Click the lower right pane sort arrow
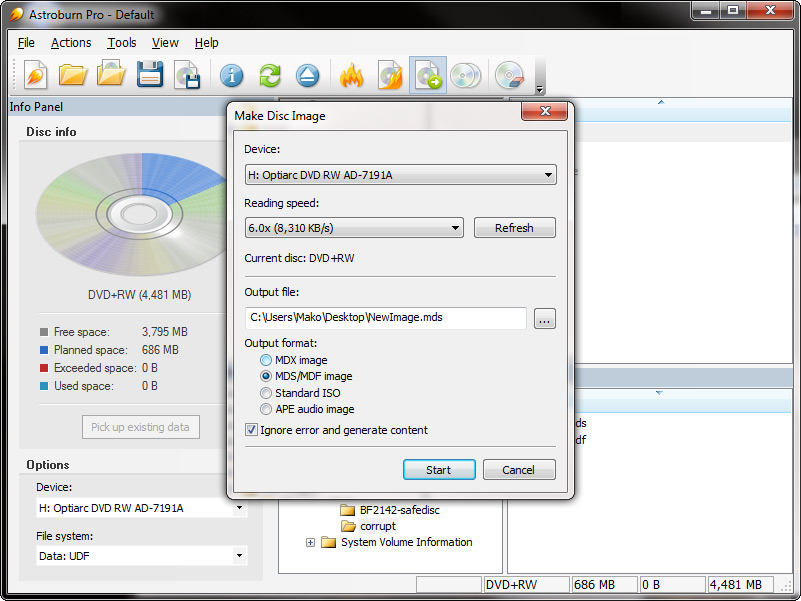Viewport: 801px width, 601px height. point(659,393)
